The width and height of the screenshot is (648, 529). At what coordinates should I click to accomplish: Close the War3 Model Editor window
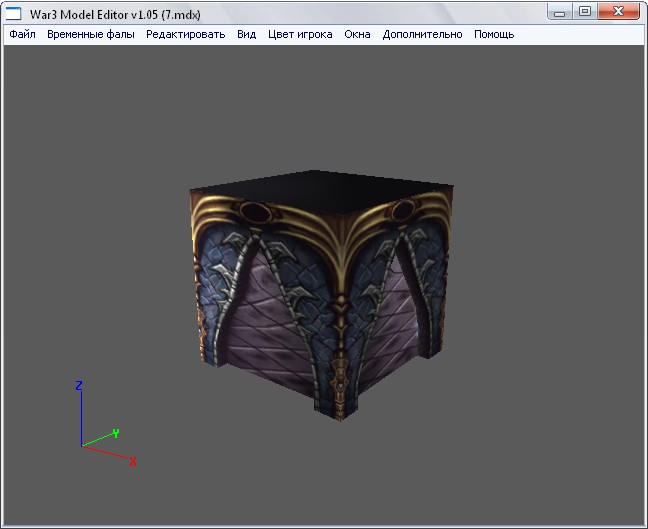click(x=618, y=12)
